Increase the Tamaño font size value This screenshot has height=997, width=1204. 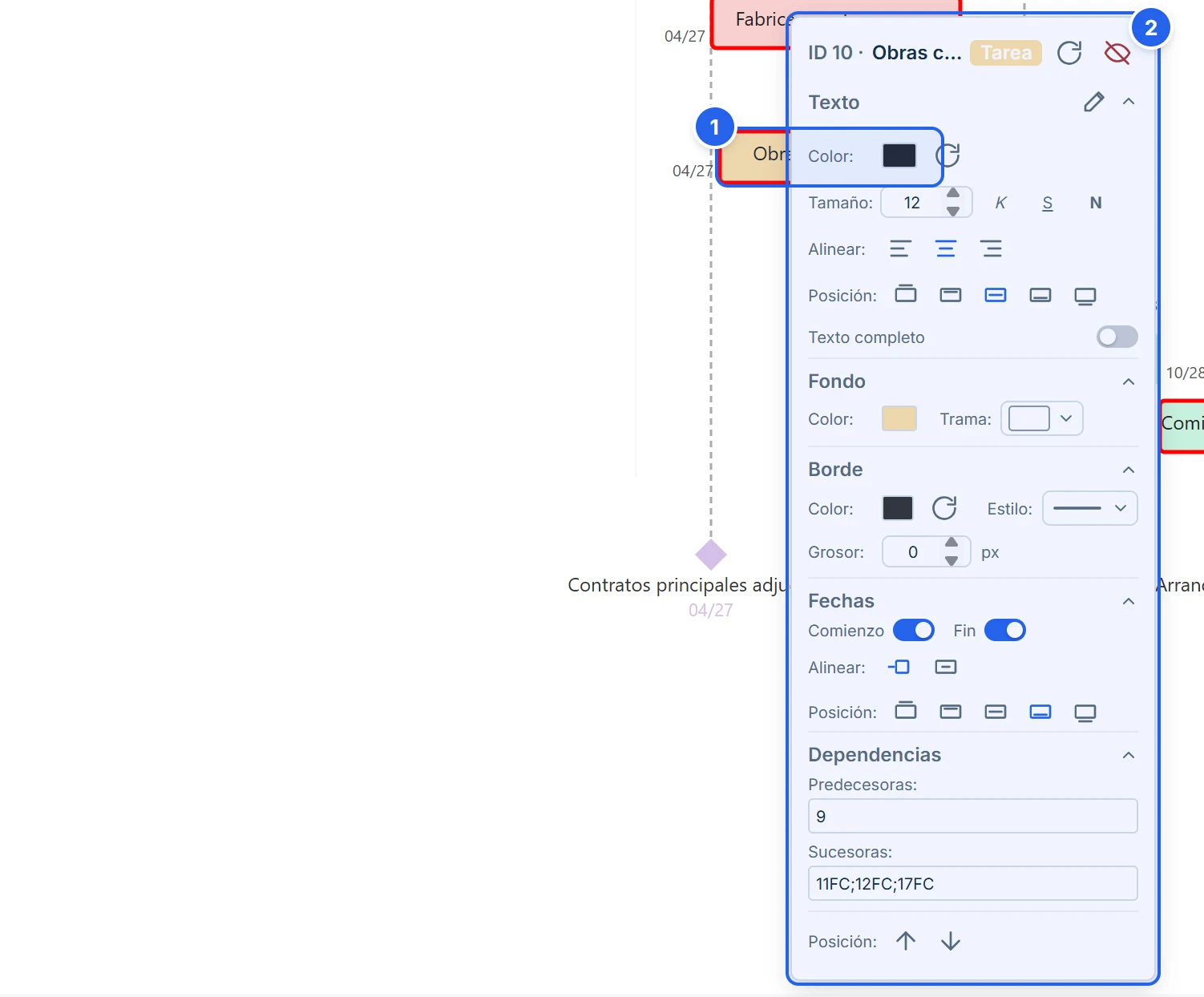click(953, 193)
